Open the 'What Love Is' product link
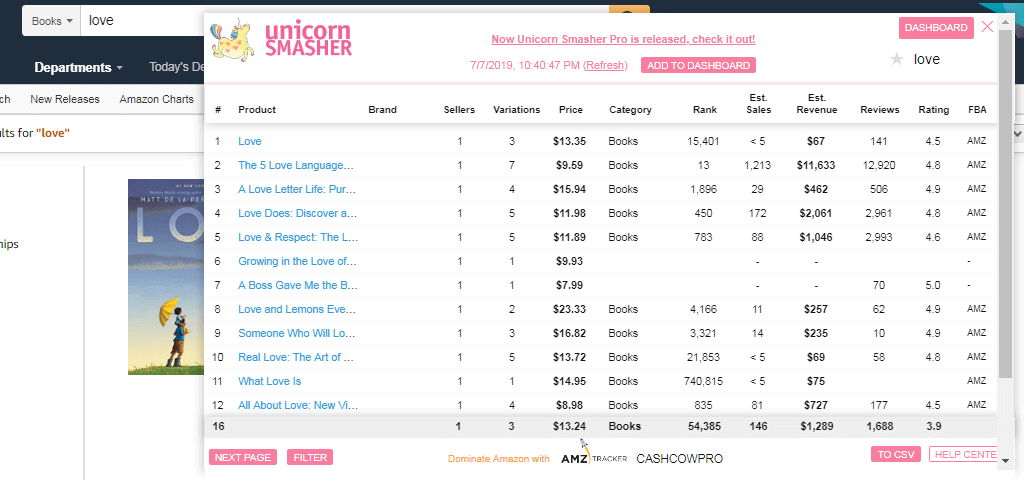The width and height of the screenshot is (1024, 480). coord(270,381)
